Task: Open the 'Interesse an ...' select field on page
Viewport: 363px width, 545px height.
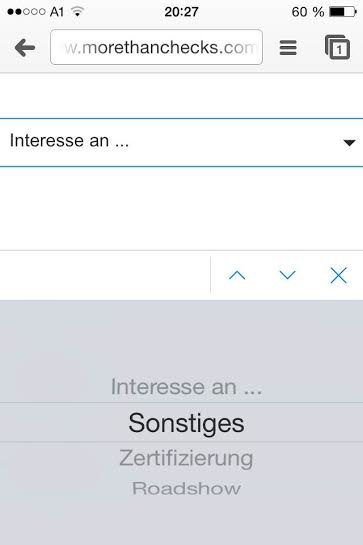Action: click(x=182, y=143)
